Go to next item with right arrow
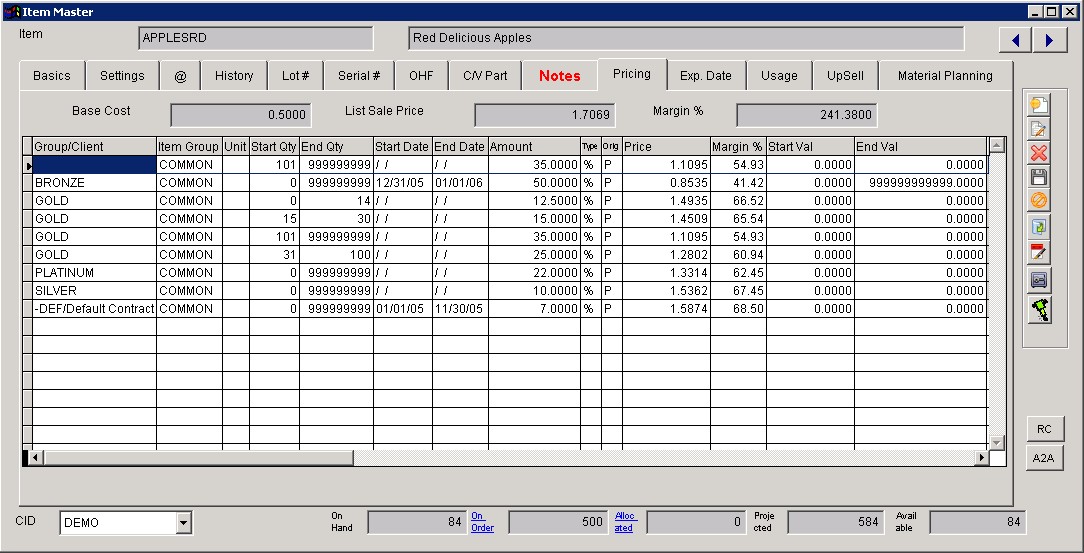 (1049, 40)
